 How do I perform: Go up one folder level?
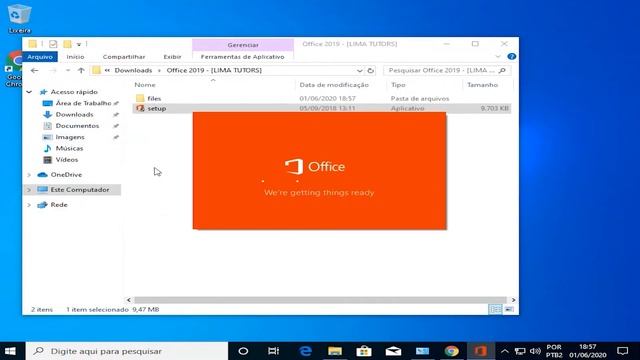click(x=81, y=71)
